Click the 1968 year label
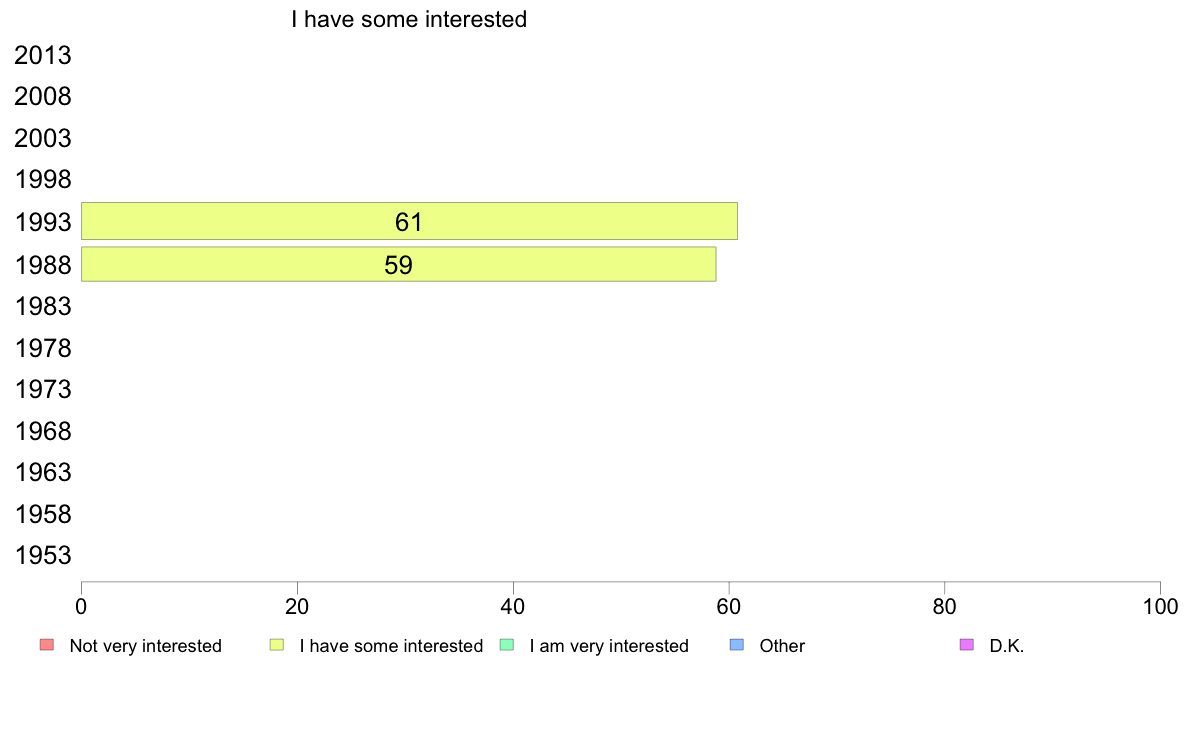The height and width of the screenshot is (736, 1188). click(x=43, y=431)
